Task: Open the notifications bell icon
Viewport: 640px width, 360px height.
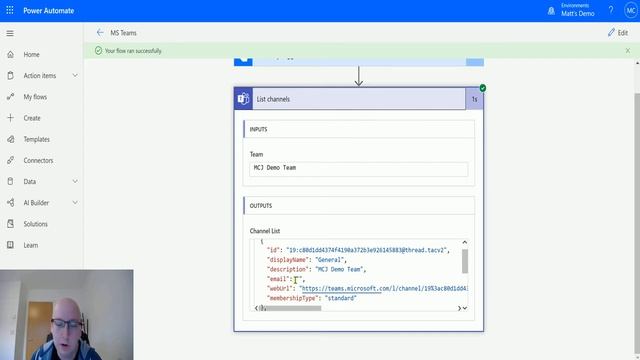Action: pyautogui.click(x=551, y=11)
